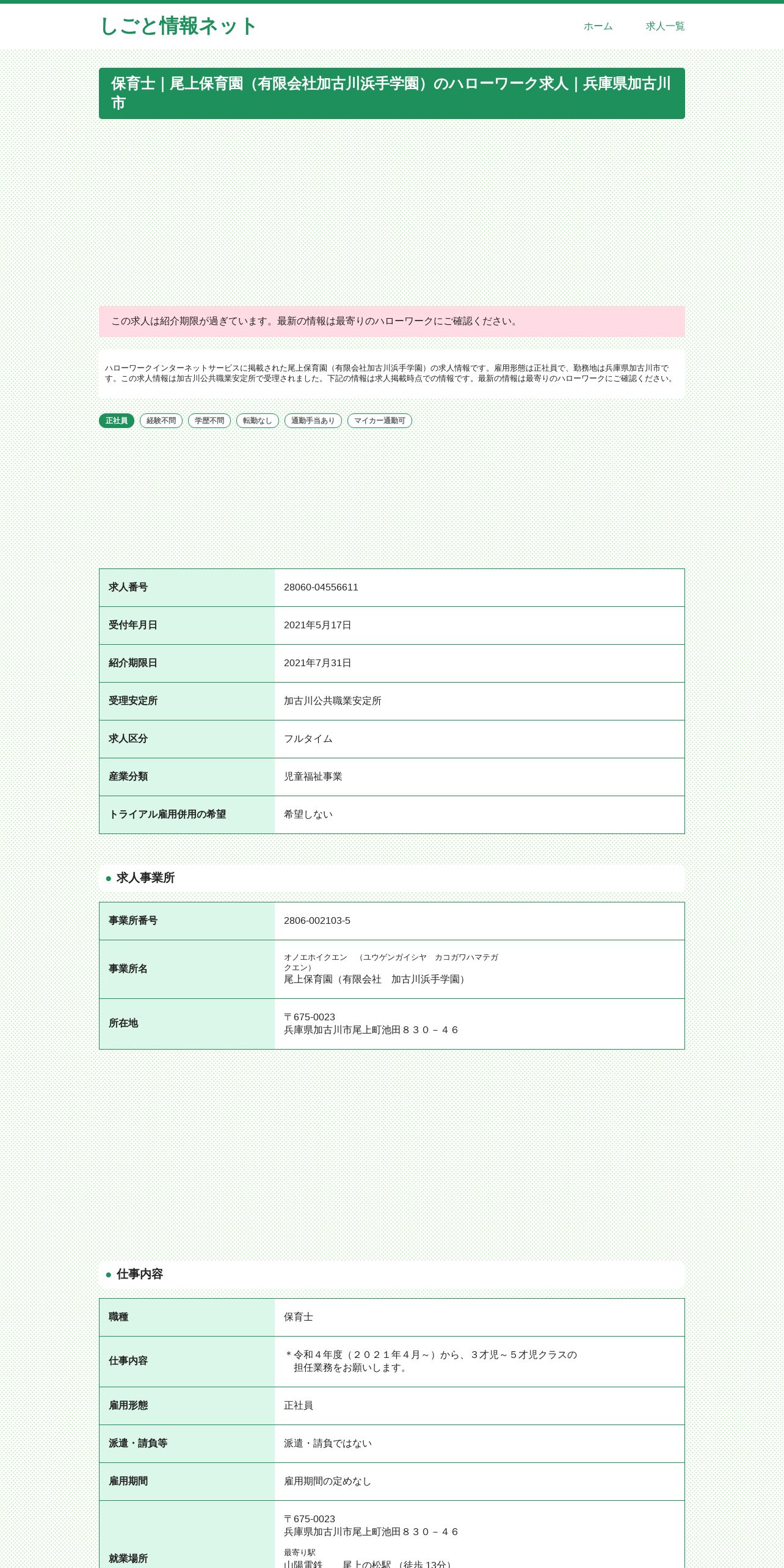Click the 事業所名 label cell
Viewport: 784px width, 1568px height.
point(187,969)
